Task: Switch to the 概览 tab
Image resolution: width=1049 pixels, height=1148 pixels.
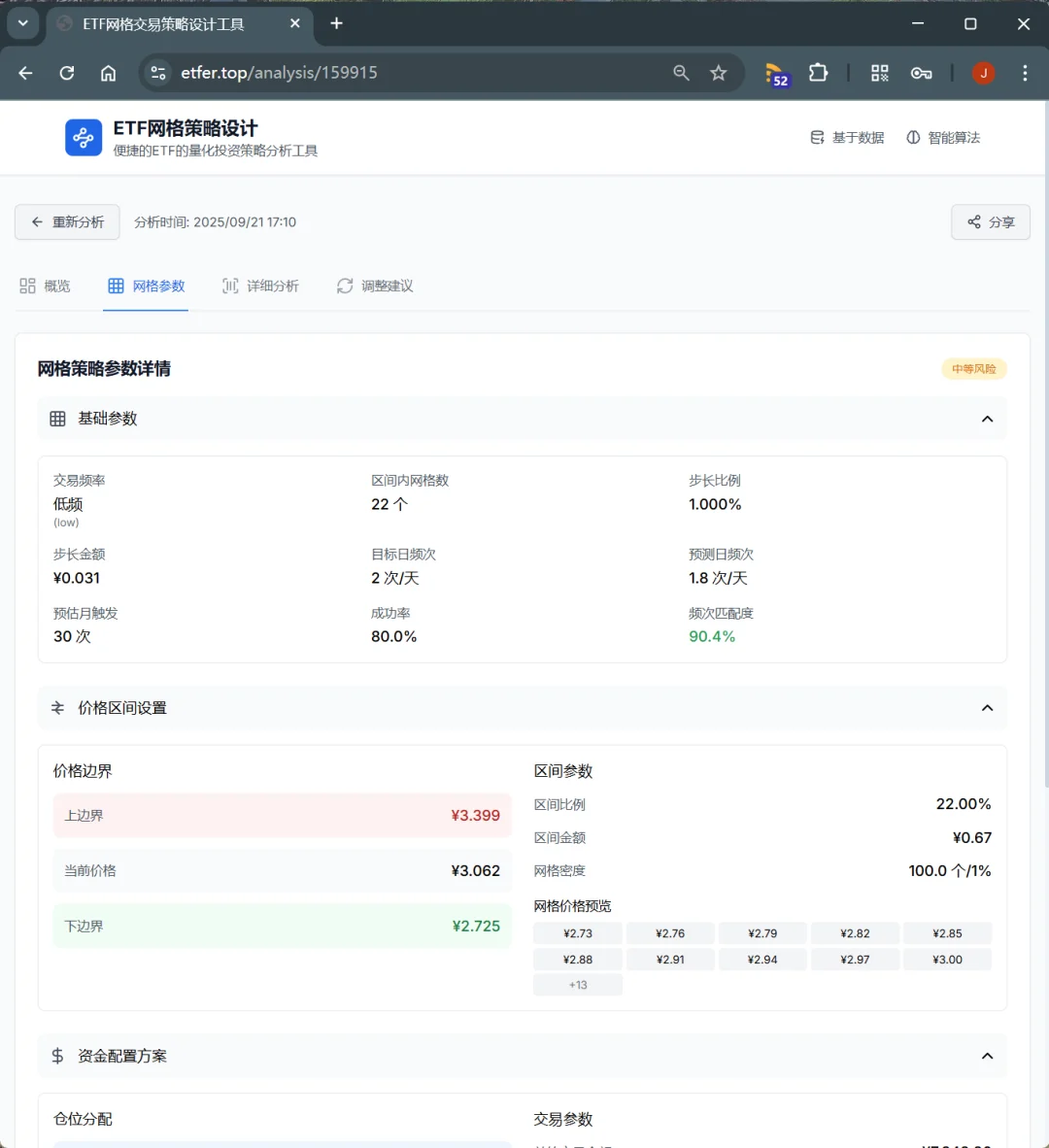Action: click(x=45, y=286)
